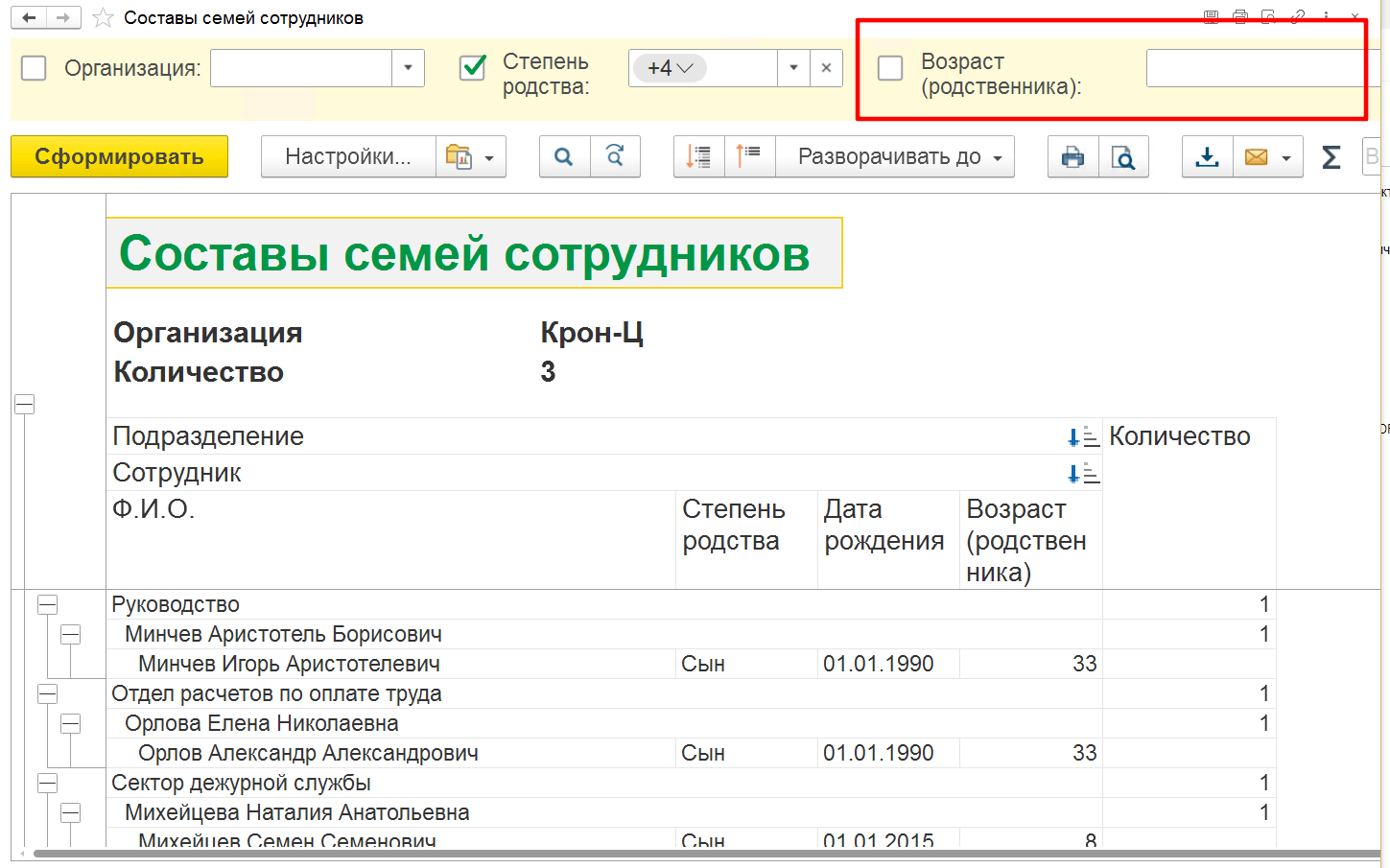The height and width of the screenshot is (868, 1390).
Task: Click the sum (sigma) icon
Action: pyautogui.click(x=1331, y=157)
